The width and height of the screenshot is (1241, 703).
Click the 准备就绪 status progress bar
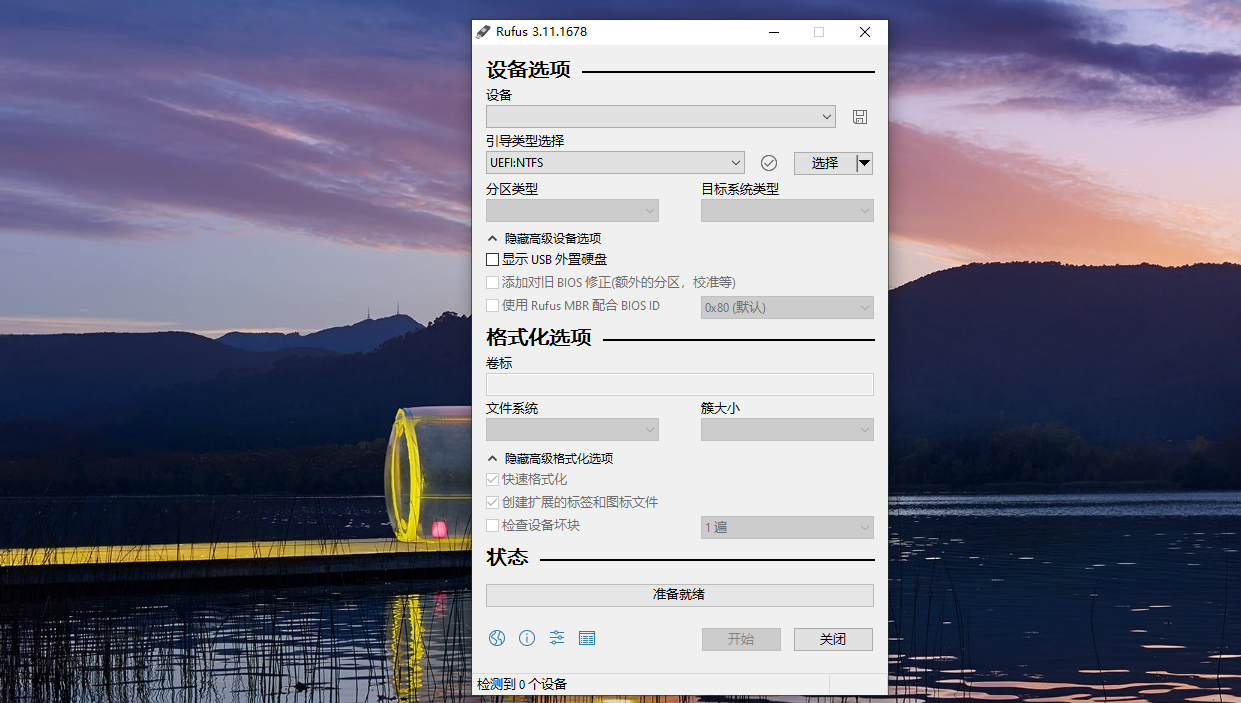tap(680, 595)
